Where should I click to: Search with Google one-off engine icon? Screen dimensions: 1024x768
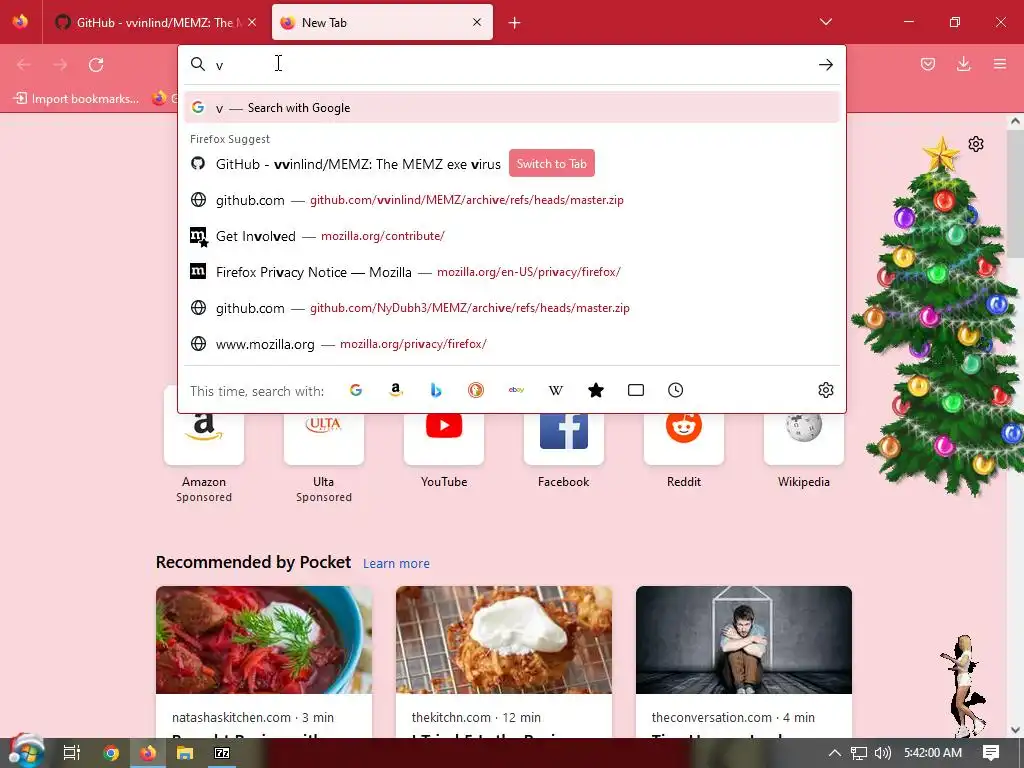pyautogui.click(x=356, y=391)
